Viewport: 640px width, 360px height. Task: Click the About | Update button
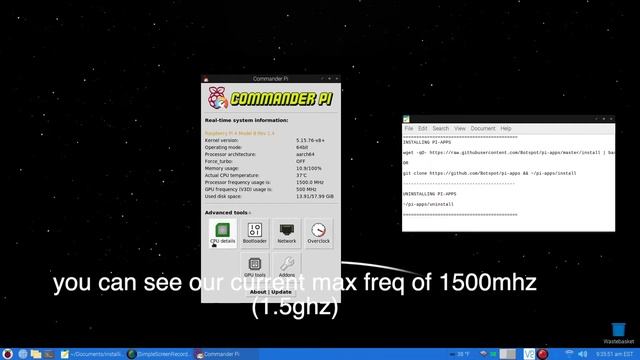pos(271,292)
